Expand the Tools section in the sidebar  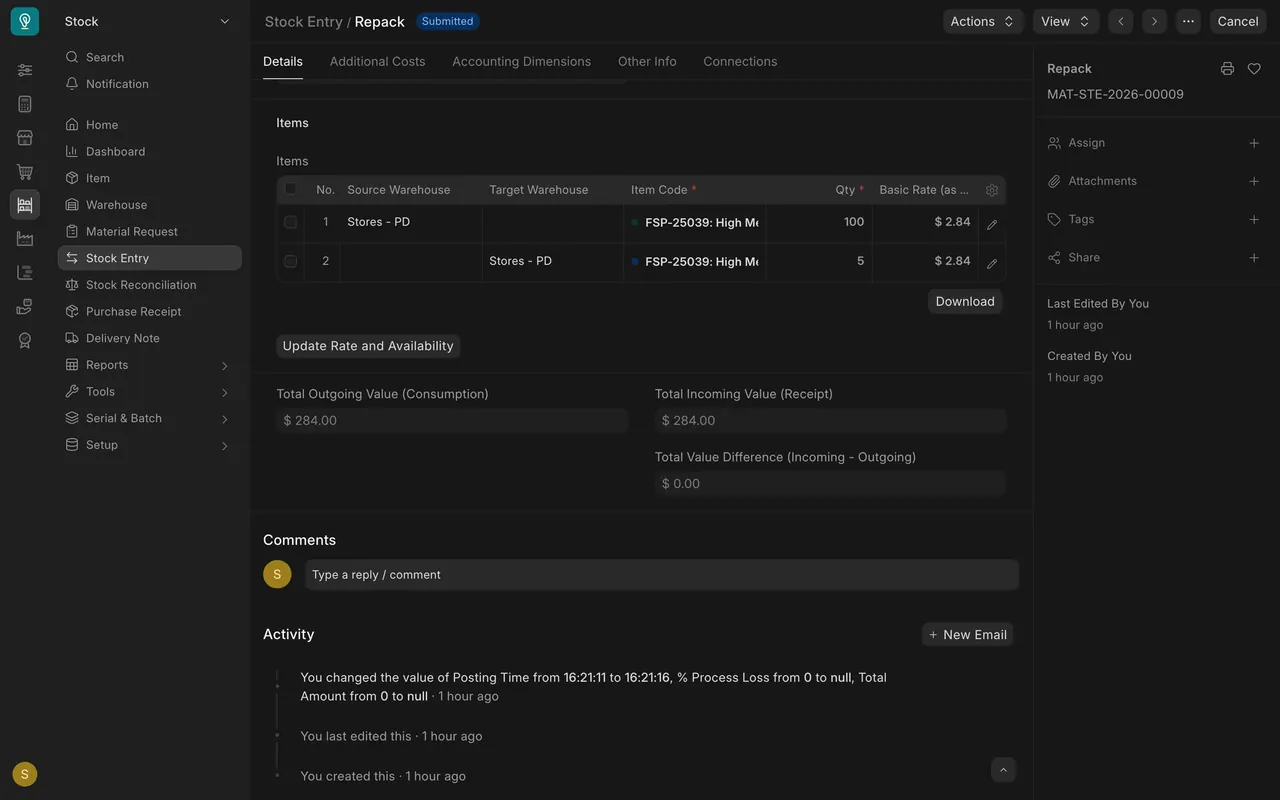coord(149,392)
